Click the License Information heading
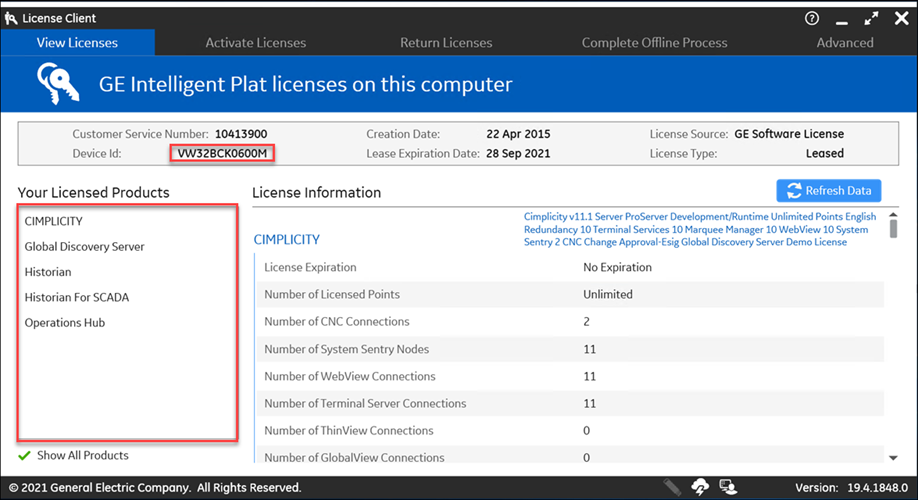 317,193
